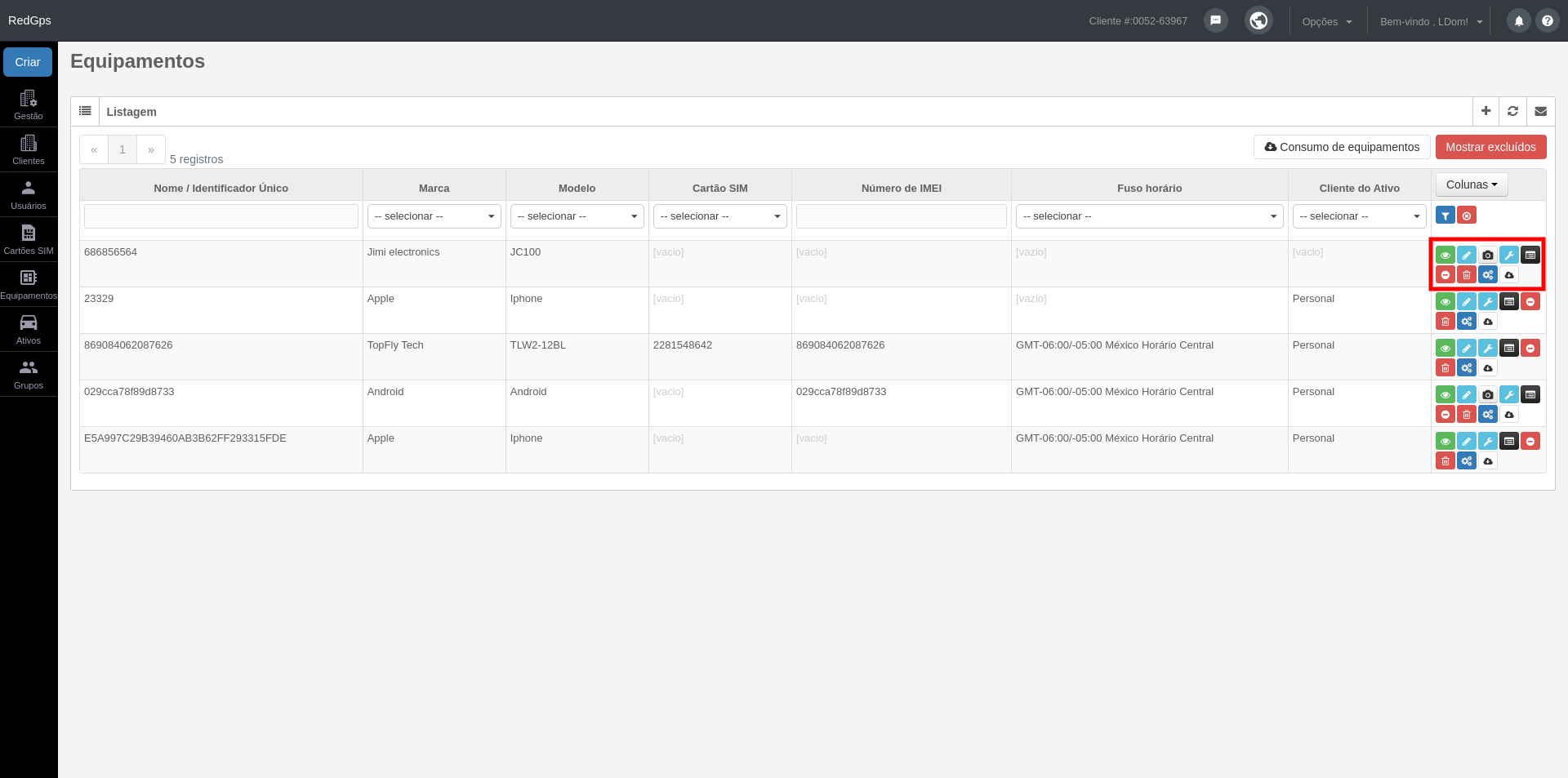Click the black card icon for device 23329
The height and width of the screenshot is (778, 1568).
point(1509,302)
